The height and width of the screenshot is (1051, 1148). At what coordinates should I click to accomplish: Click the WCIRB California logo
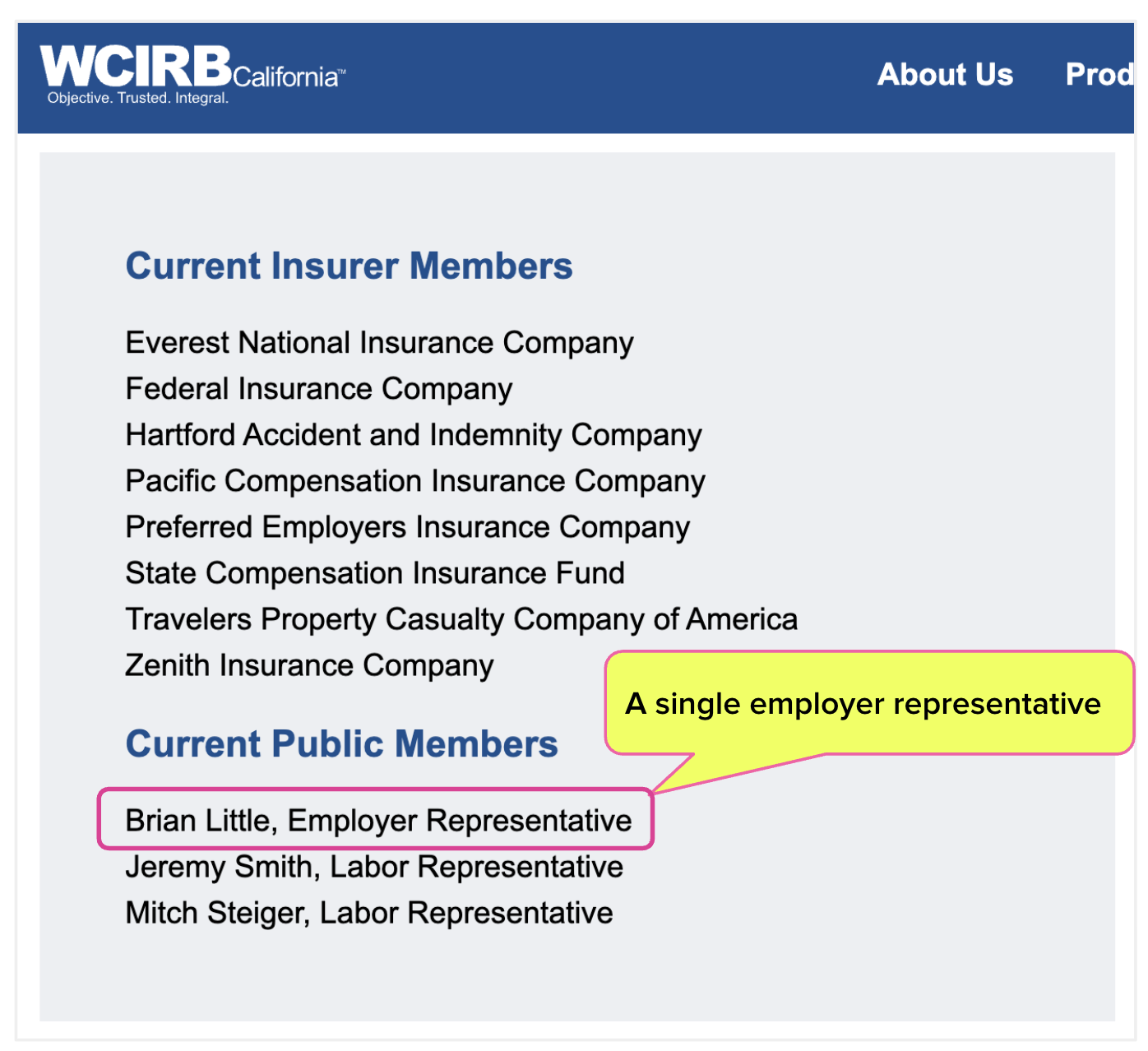(x=192, y=74)
